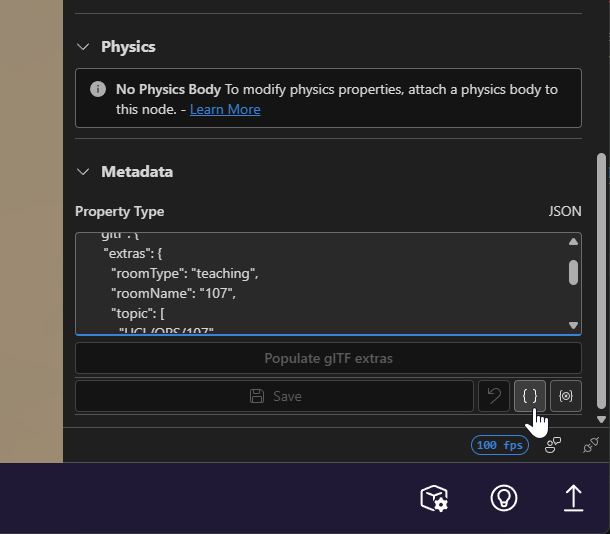Image resolution: width=610 pixels, height=534 pixels.
Task: Click the Physics section heading
Action: 128,47
